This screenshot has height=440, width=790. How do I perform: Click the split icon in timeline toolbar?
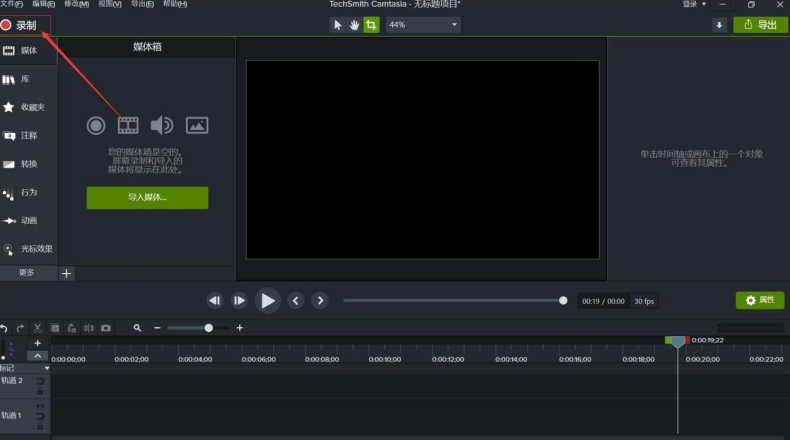coord(88,328)
